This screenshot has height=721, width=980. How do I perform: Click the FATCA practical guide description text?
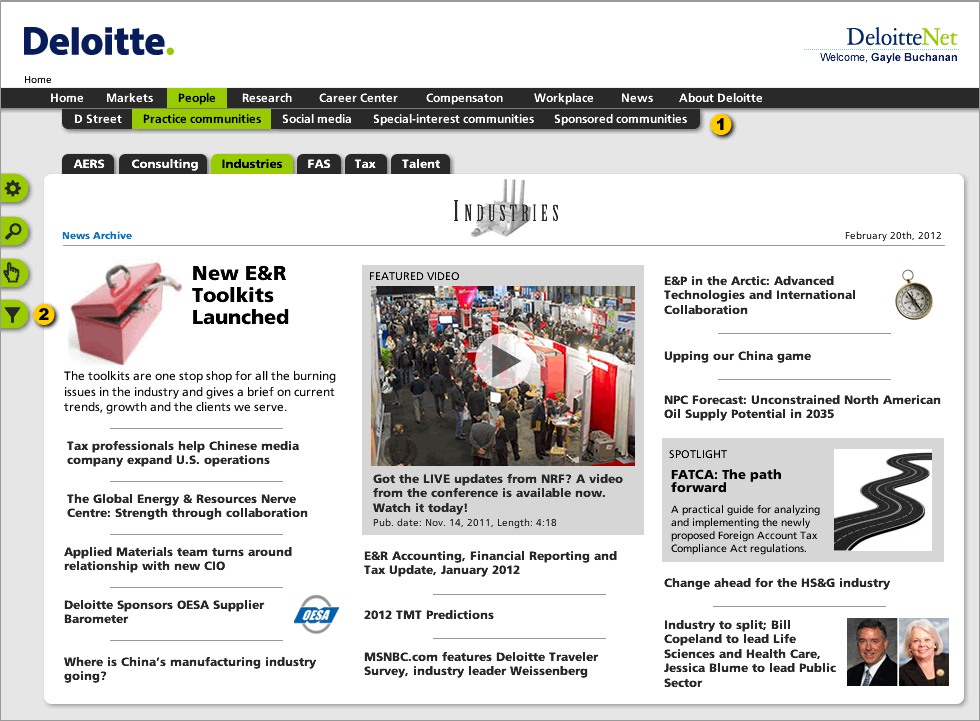coord(745,529)
